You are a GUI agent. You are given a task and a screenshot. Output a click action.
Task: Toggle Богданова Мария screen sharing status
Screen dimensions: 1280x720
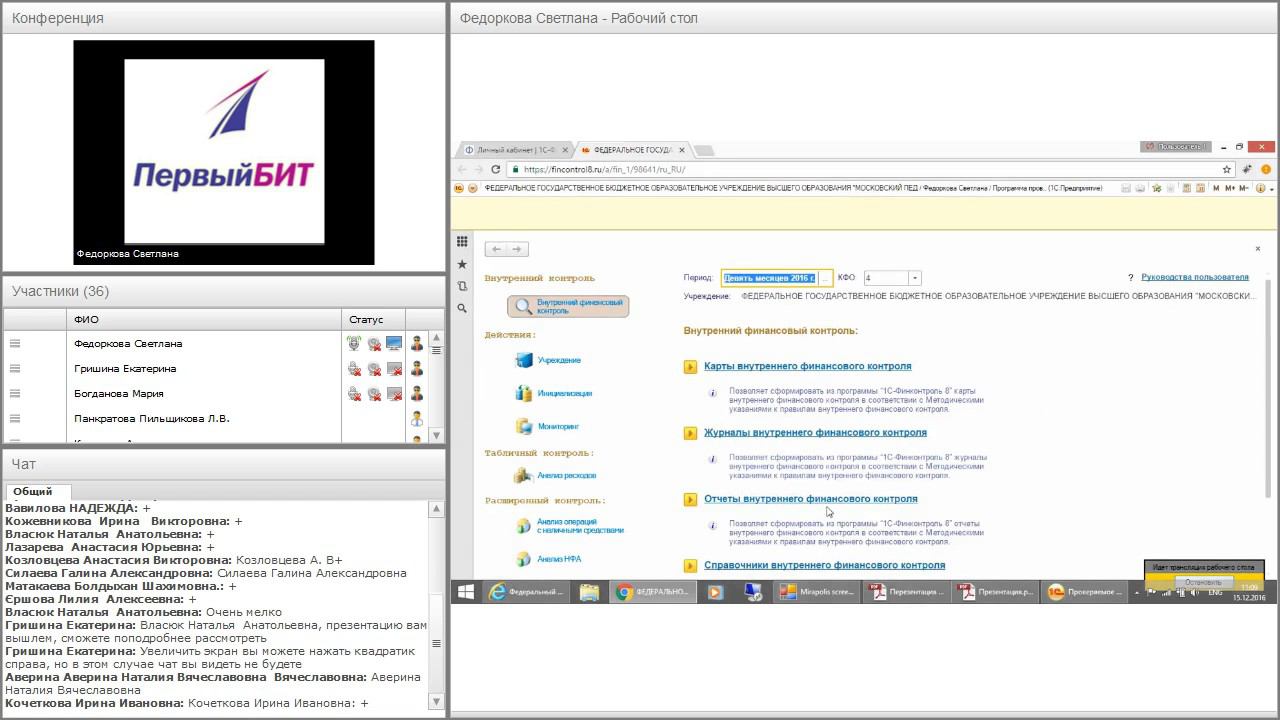pos(394,393)
